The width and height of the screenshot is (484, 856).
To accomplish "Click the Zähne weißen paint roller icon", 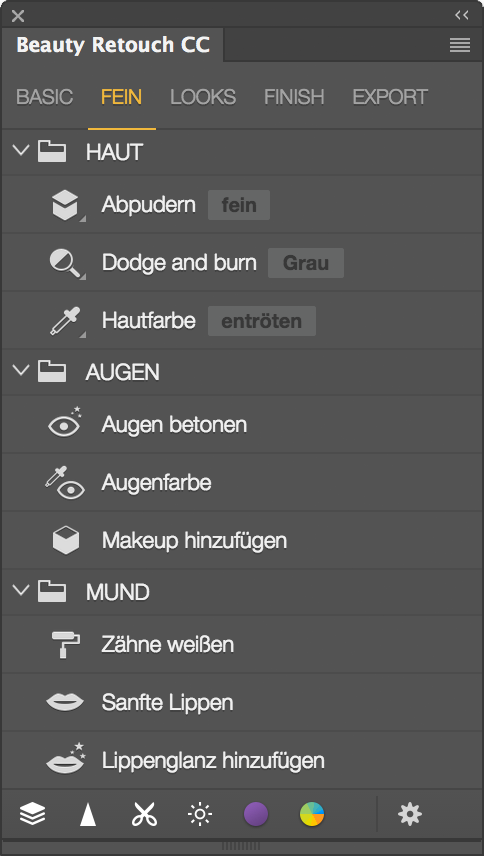I will 65,644.
